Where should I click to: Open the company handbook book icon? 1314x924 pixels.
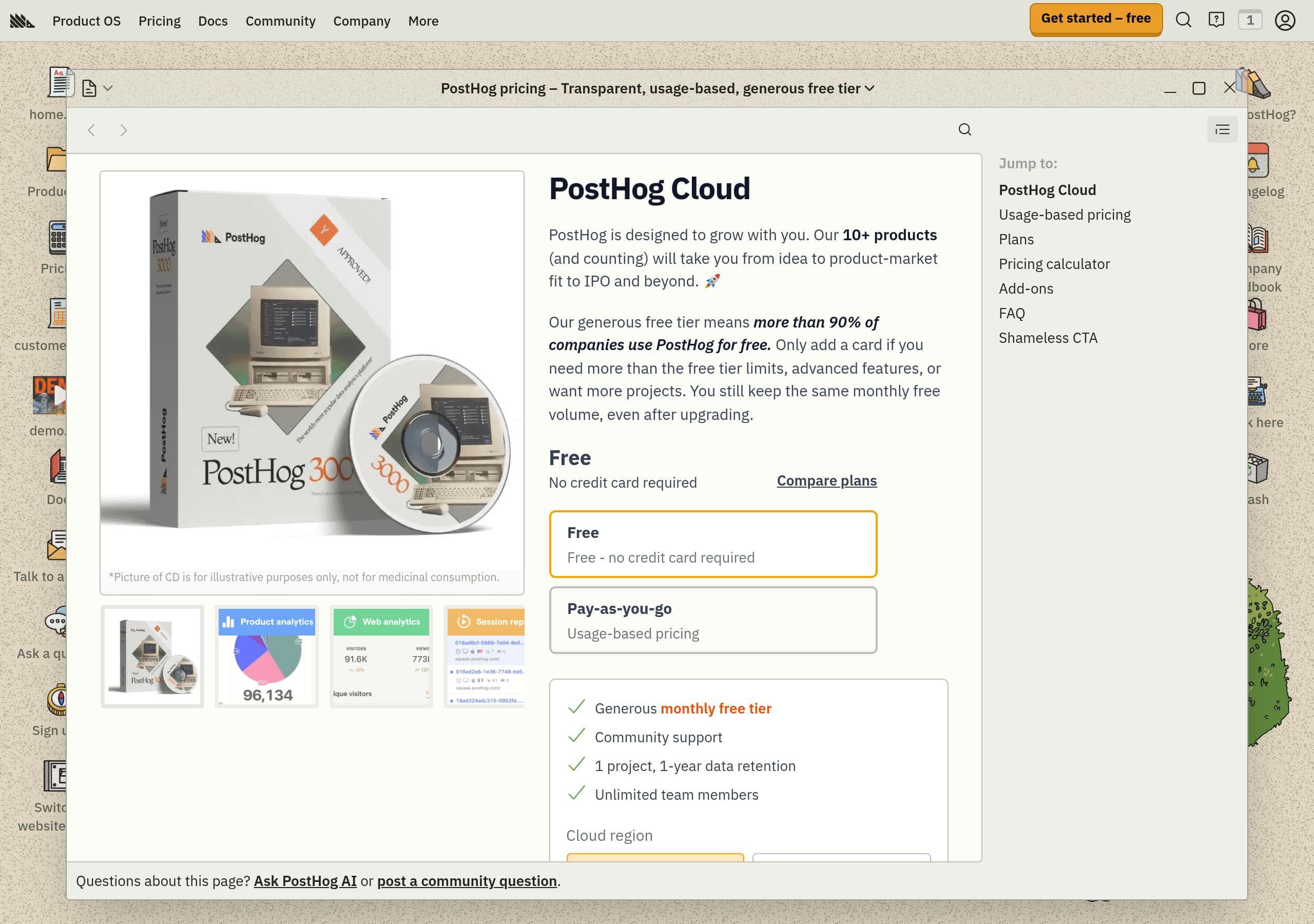pyautogui.click(x=1257, y=239)
